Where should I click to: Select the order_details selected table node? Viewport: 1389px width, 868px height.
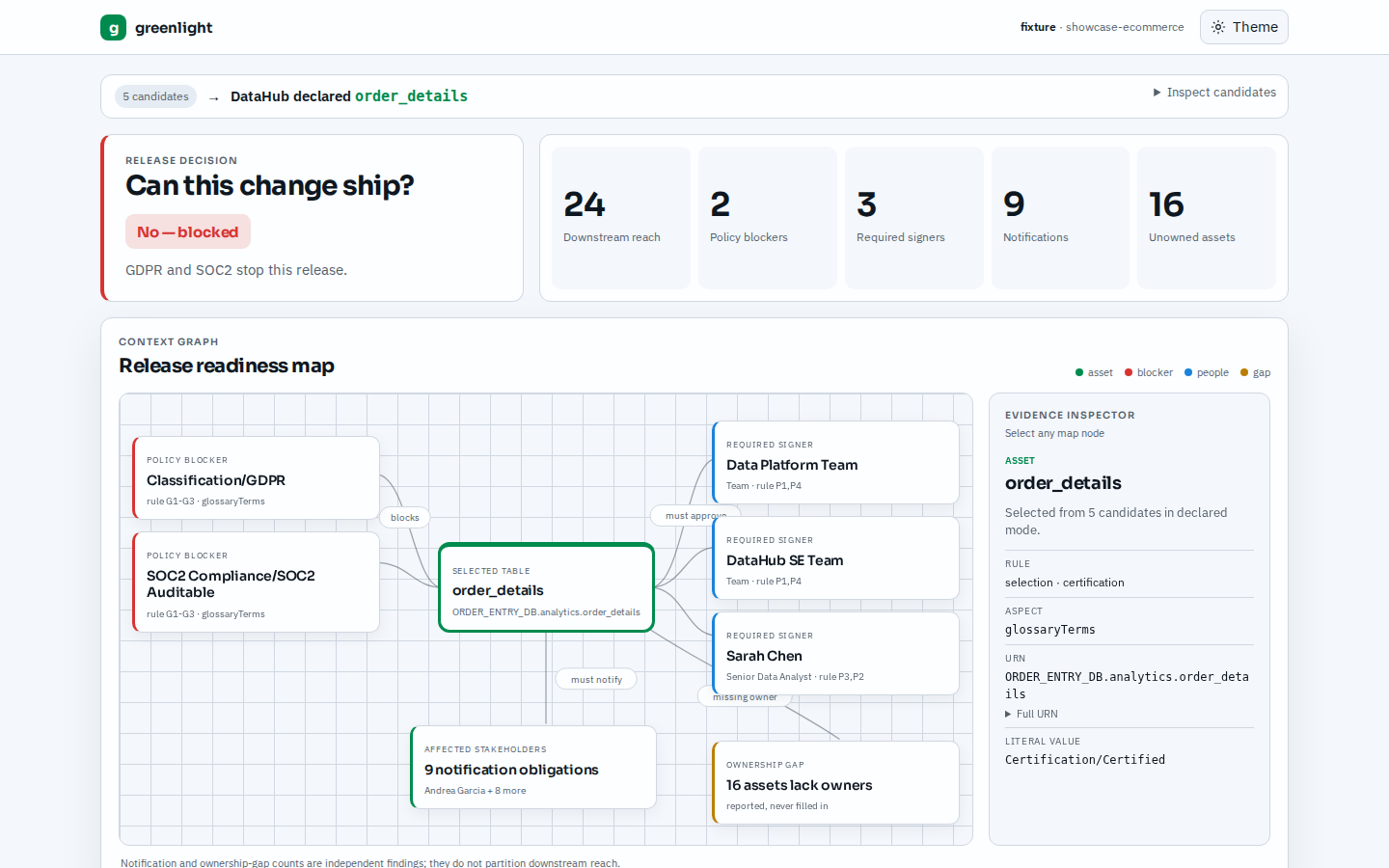coord(547,587)
